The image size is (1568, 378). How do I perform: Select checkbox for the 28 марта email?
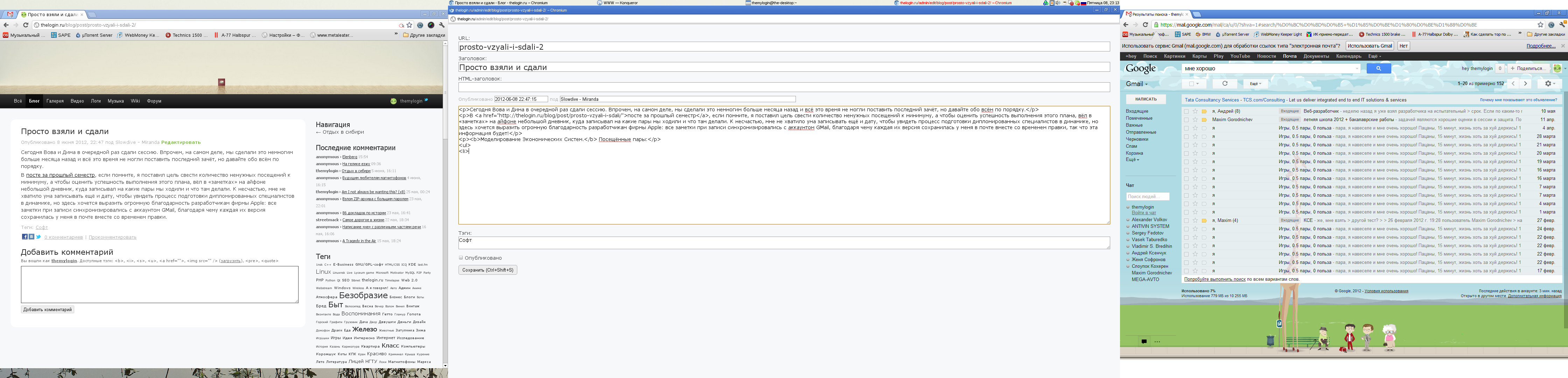click(x=1186, y=136)
